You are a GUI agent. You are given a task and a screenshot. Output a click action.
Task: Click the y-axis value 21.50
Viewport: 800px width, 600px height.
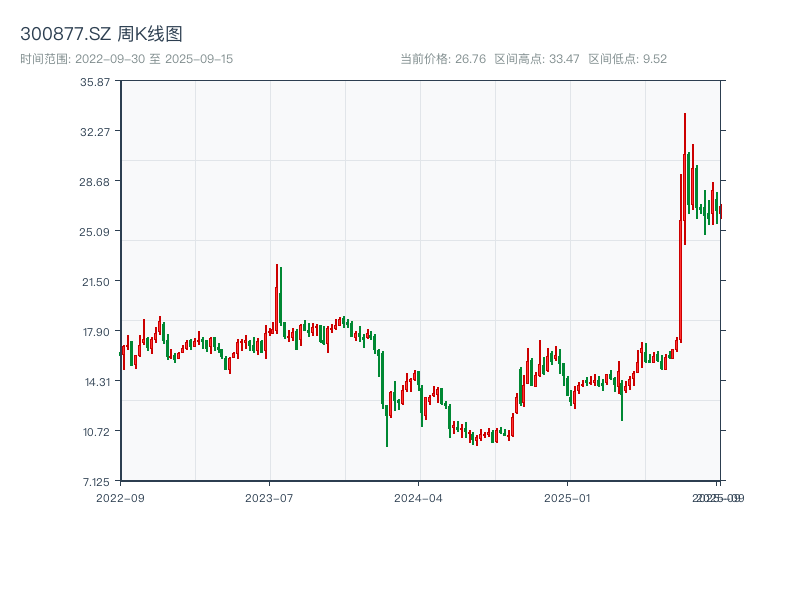coord(96,282)
